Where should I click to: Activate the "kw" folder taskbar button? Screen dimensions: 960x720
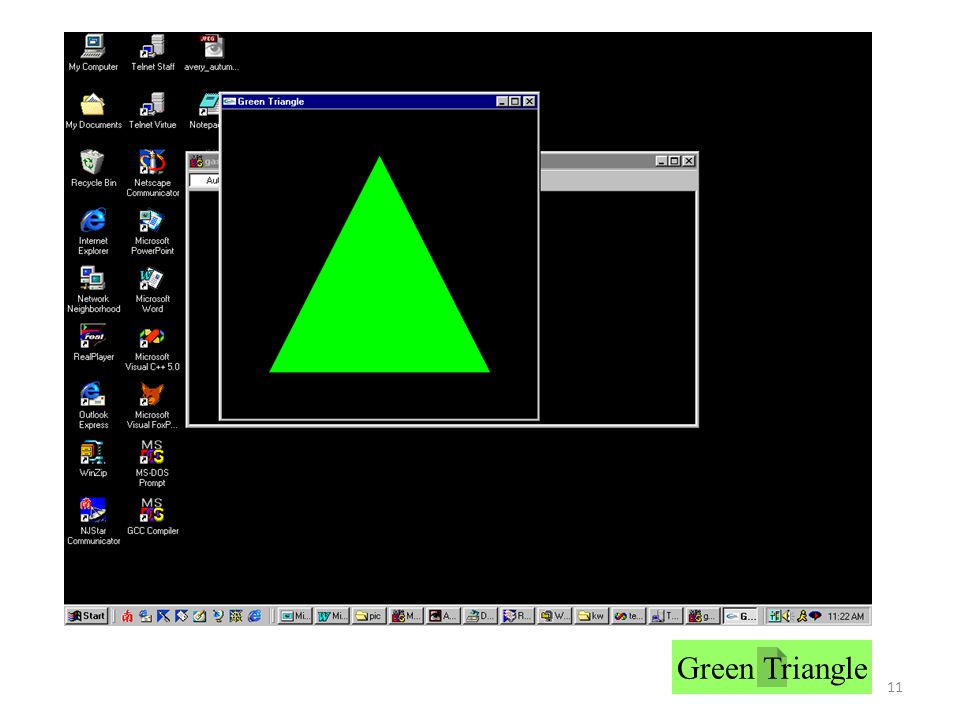pyautogui.click(x=591, y=616)
